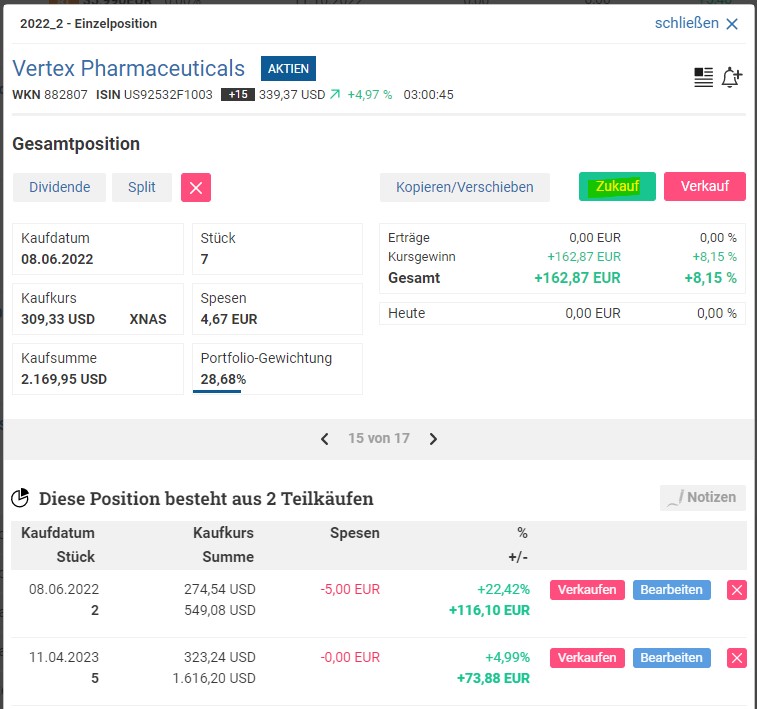
Task: Click the 15 von 17 pager text
Action: [x=379, y=438]
